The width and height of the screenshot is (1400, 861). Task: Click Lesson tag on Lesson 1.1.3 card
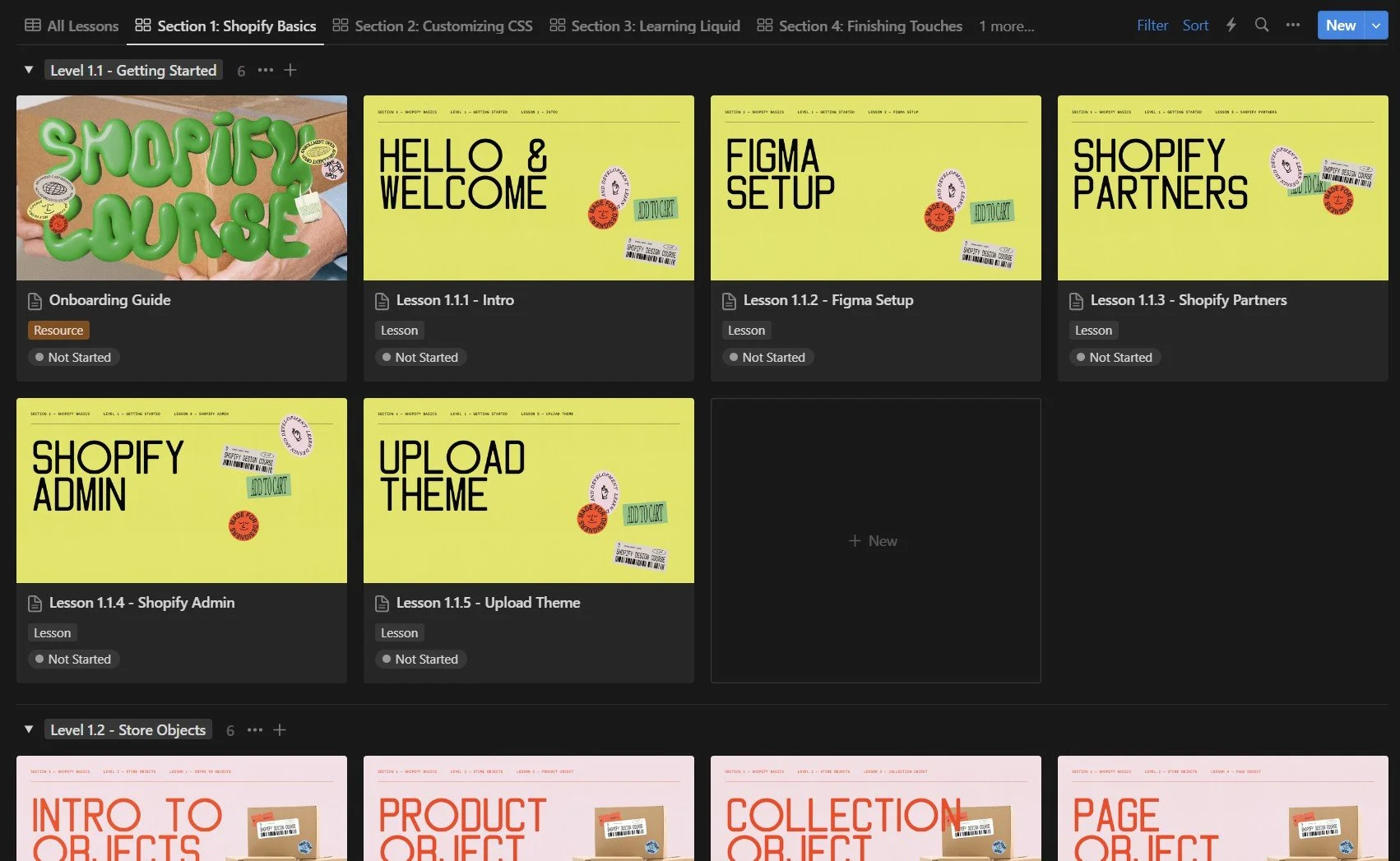[x=1093, y=331]
